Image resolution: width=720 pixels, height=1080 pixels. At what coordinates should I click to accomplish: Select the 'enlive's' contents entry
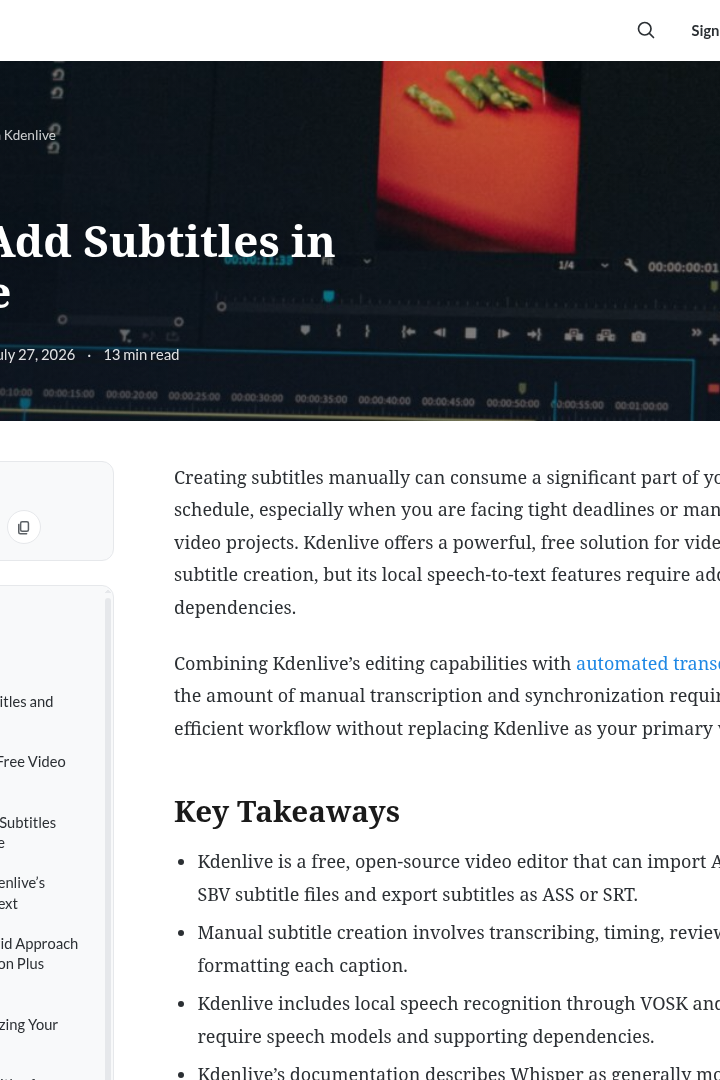pyautogui.click(x=23, y=893)
